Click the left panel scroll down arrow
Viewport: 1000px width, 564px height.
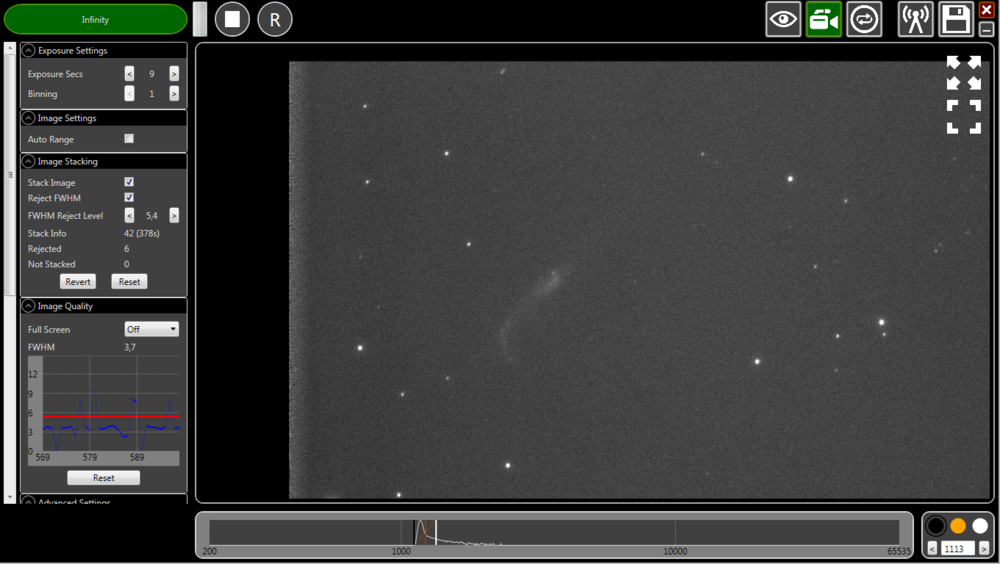[x=10, y=497]
